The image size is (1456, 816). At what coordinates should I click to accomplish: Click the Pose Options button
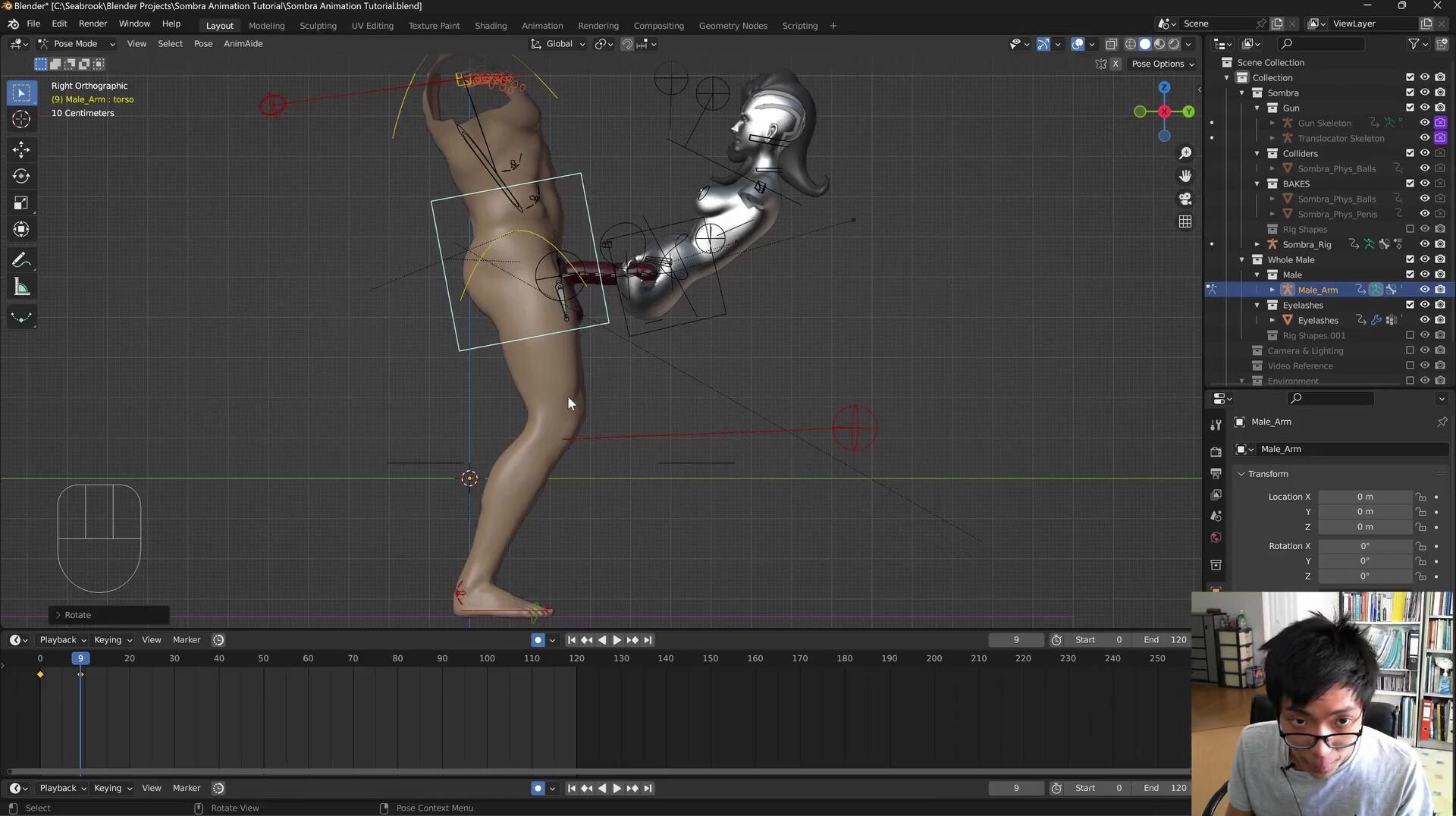(1162, 64)
